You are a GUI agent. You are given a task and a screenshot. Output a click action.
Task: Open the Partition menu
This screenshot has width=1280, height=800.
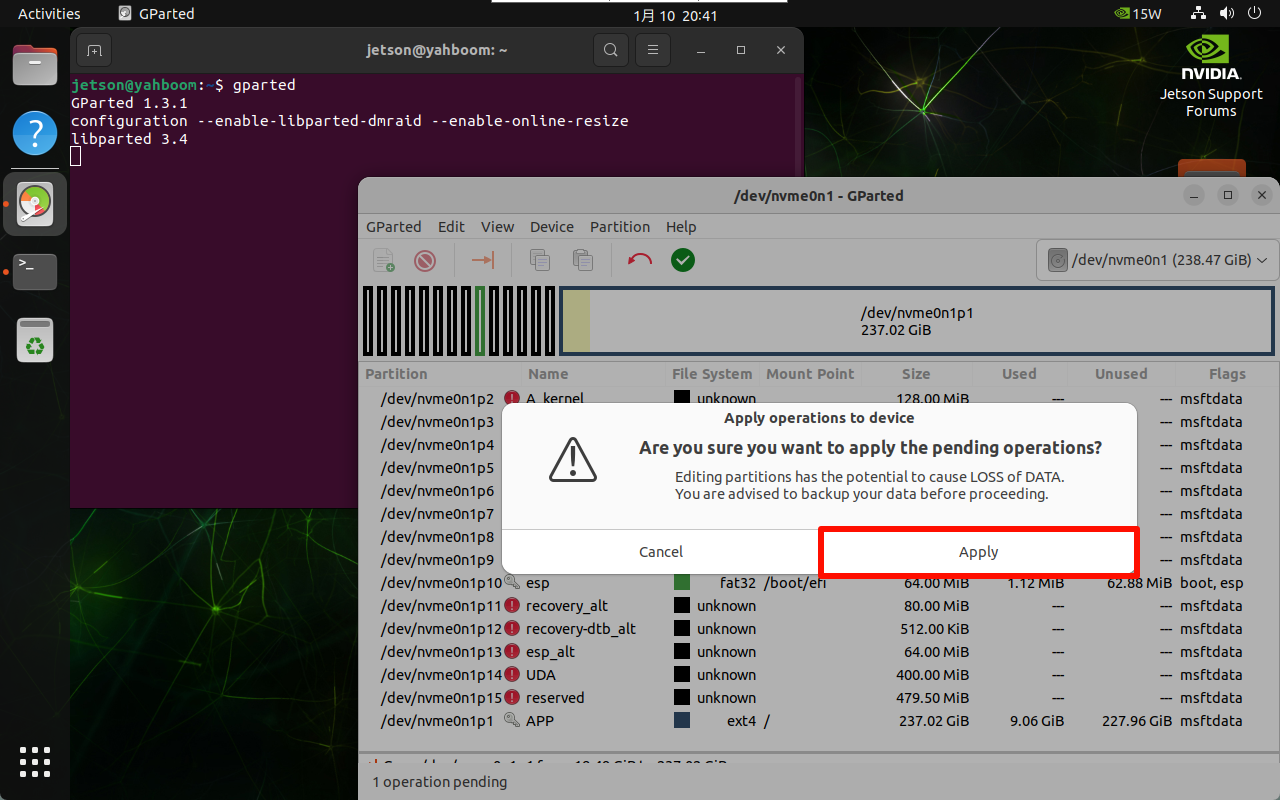coord(619,227)
